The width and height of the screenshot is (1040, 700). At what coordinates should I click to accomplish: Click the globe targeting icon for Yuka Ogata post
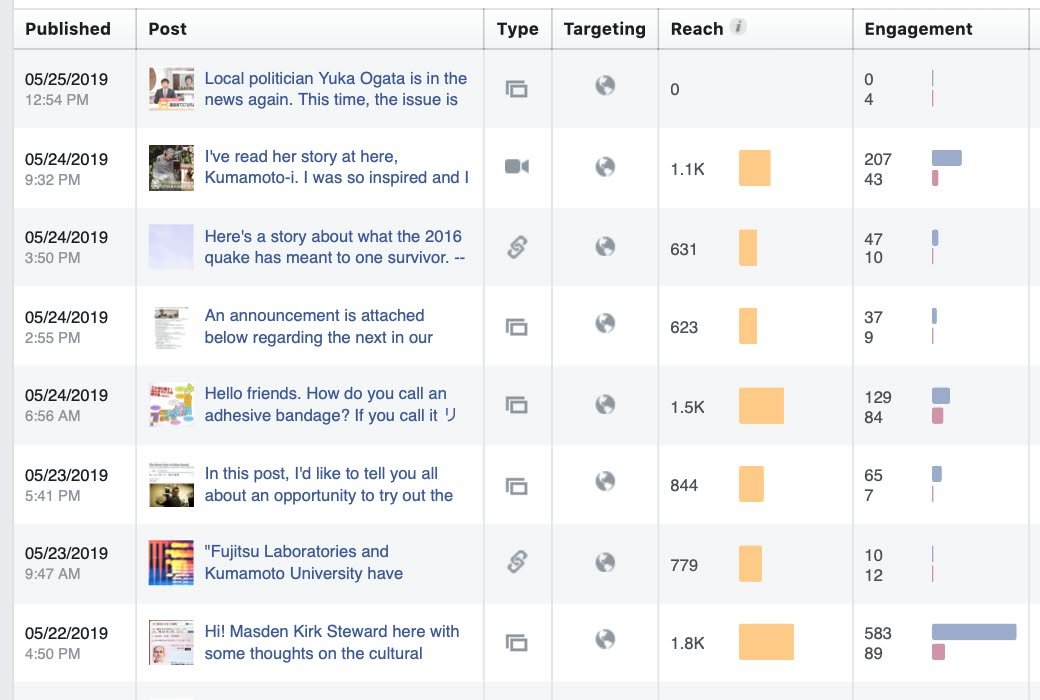pyautogui.click(x=604, y=86)
